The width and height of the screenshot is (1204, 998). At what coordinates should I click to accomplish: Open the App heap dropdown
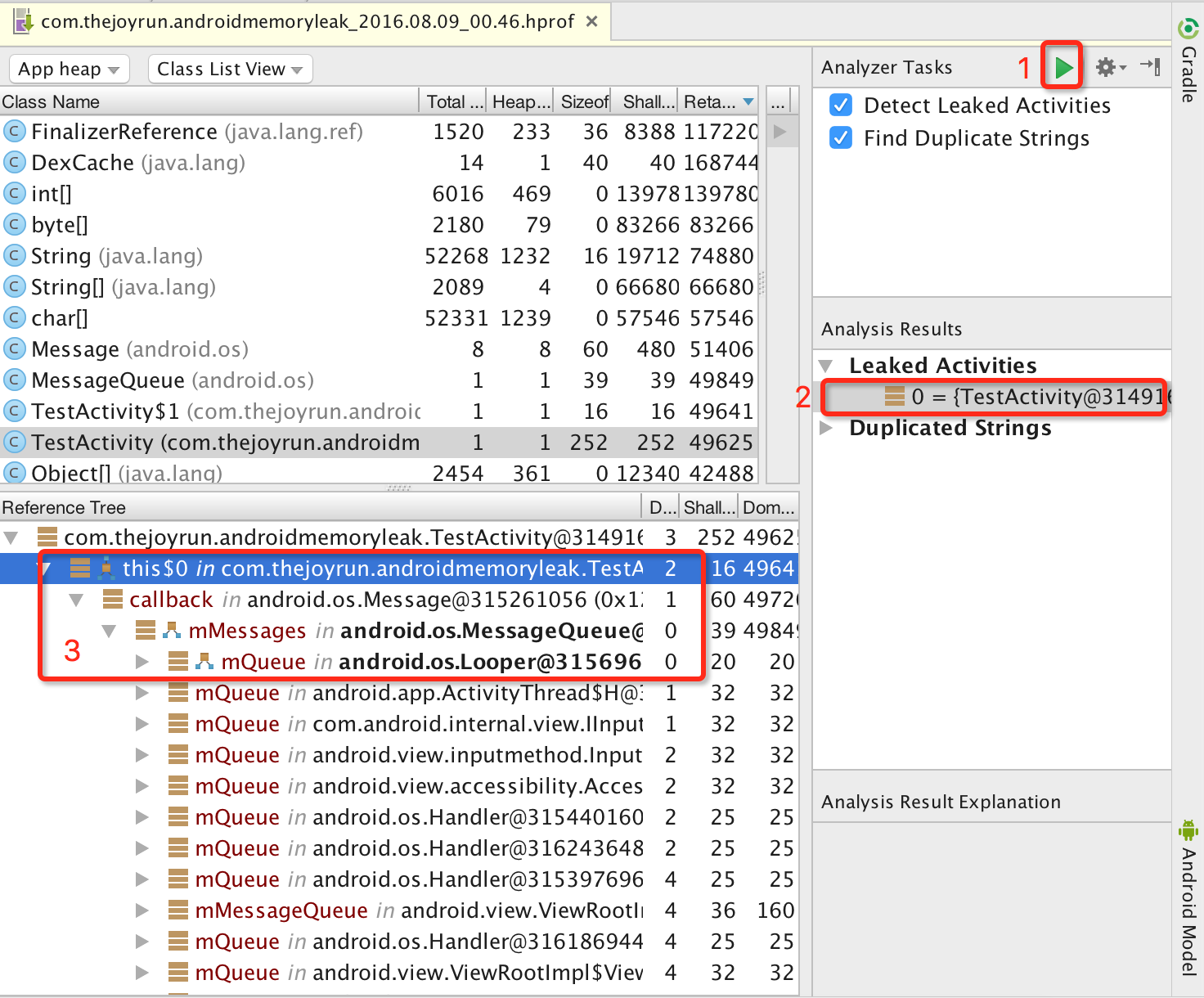coord(69,69)
